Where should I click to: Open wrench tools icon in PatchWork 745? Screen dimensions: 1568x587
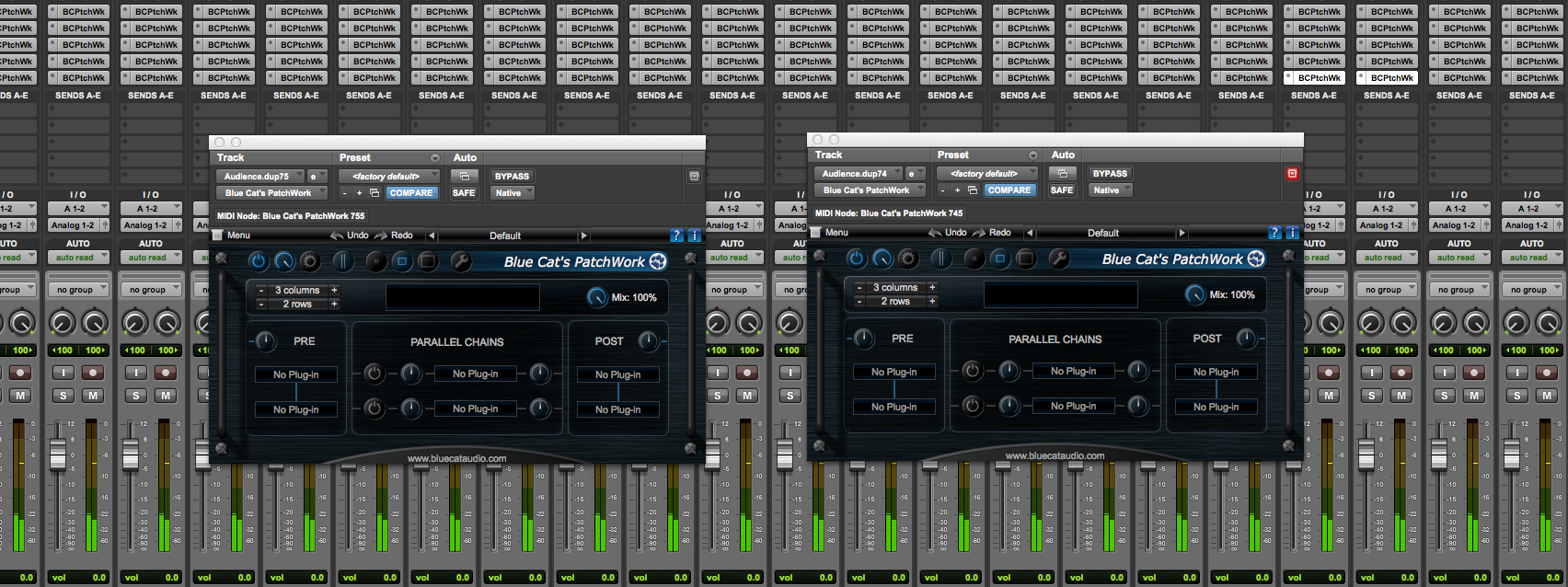pos(1059,259)
